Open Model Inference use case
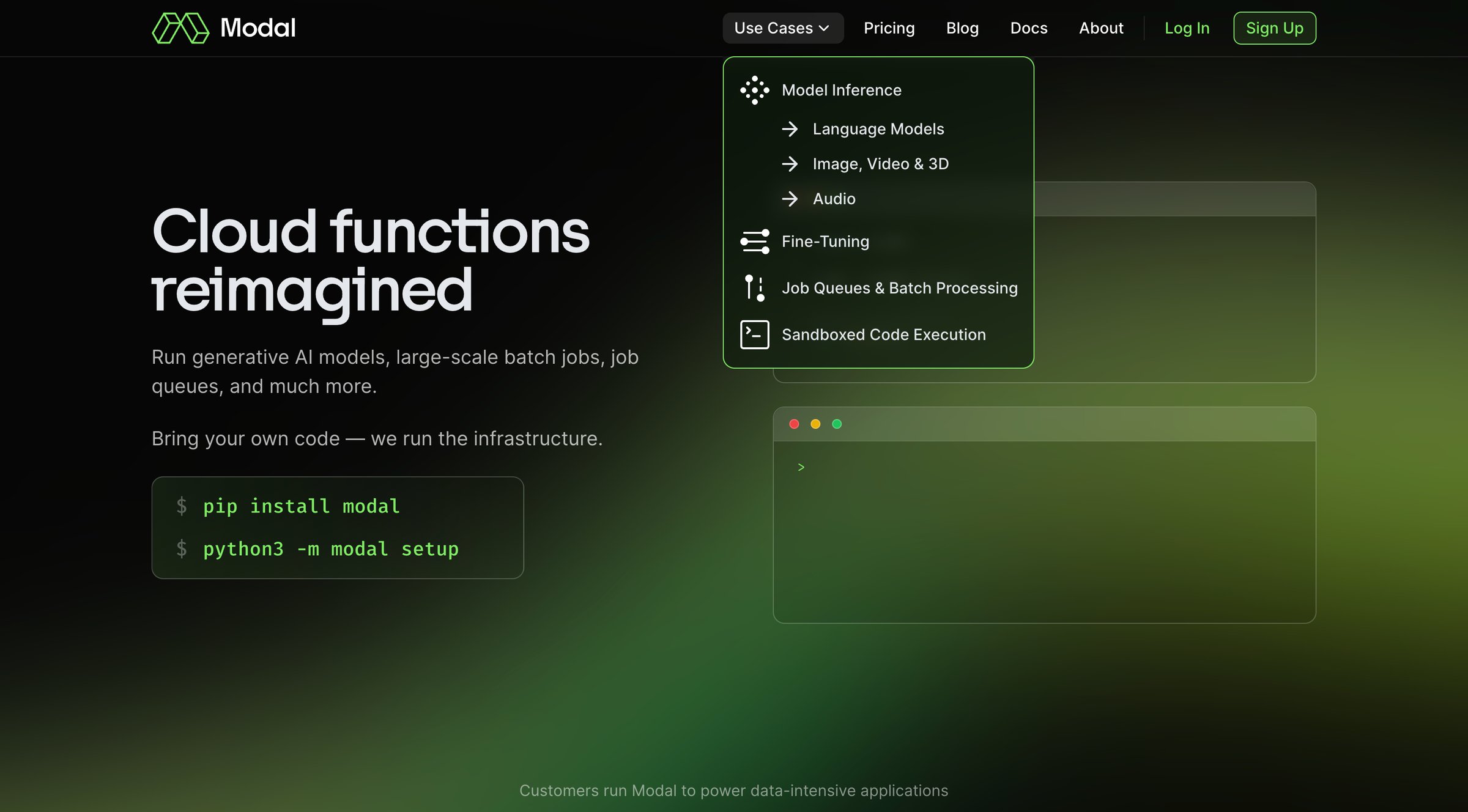Image resolution: width=1468 pixels, height=812 pixels. 841,90
